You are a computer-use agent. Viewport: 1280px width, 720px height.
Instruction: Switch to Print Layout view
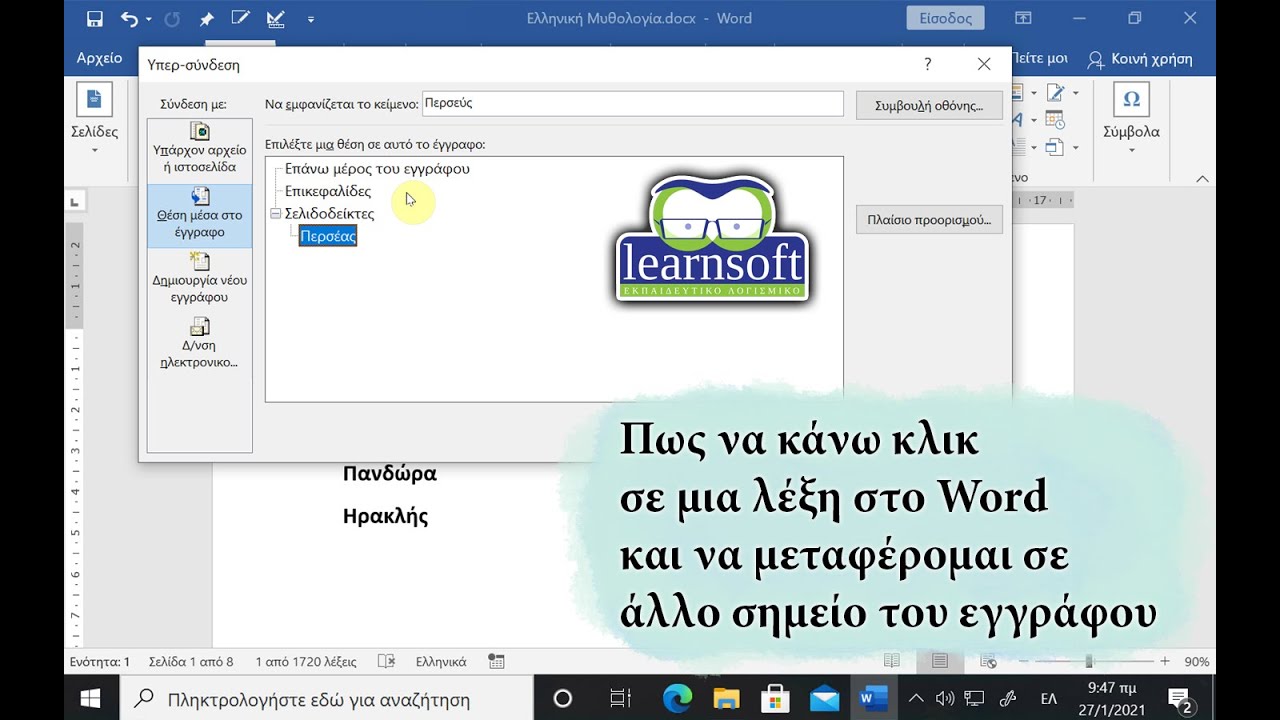940,662
